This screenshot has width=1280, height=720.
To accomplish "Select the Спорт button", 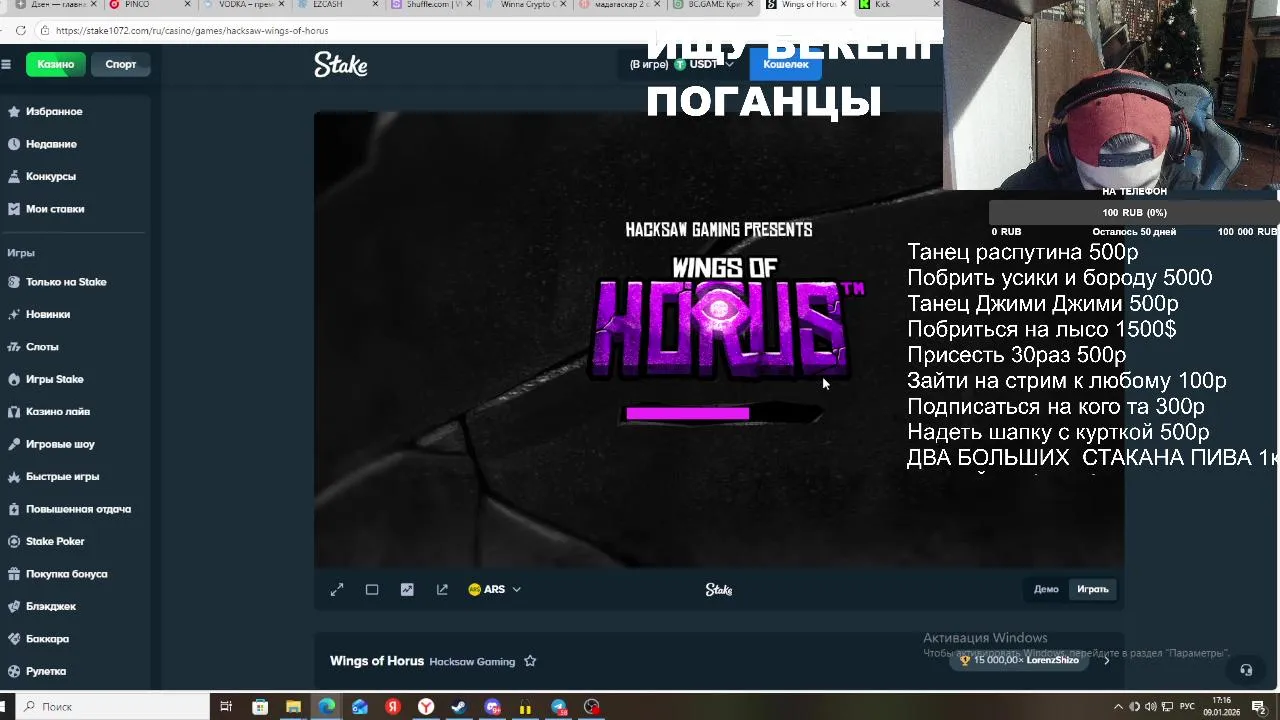I will point(121,64).
